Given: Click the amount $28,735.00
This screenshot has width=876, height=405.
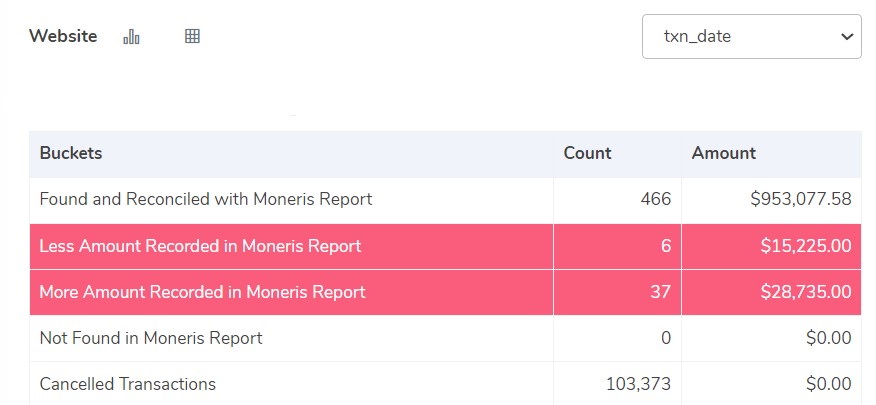Looking at the screenshot, I should [806, 292].
